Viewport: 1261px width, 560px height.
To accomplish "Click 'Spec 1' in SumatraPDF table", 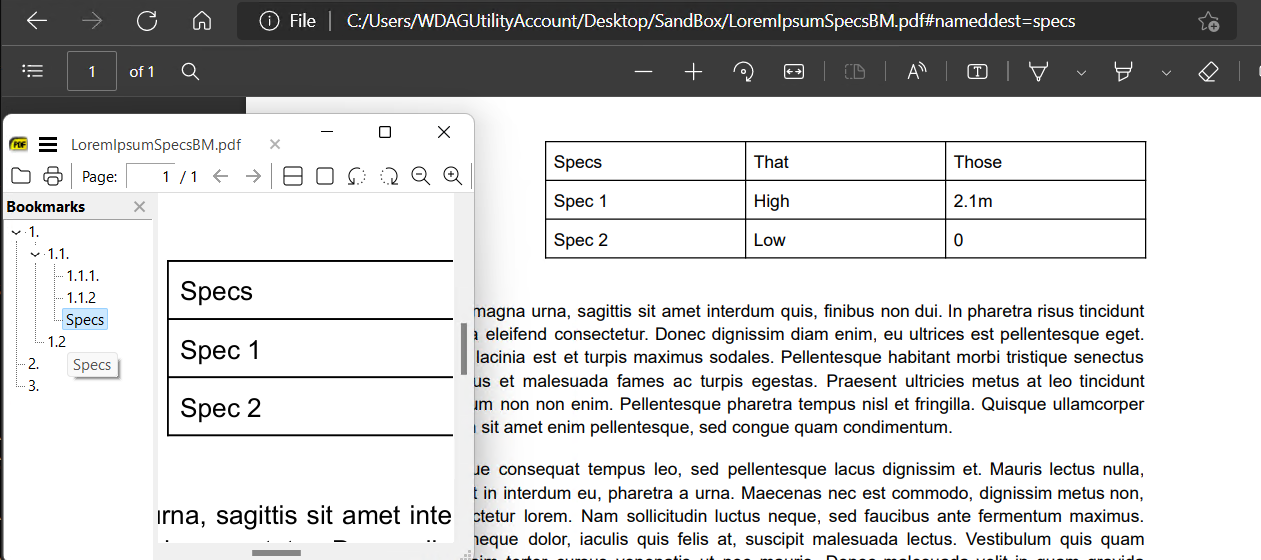I will click(x=220, y=350).
